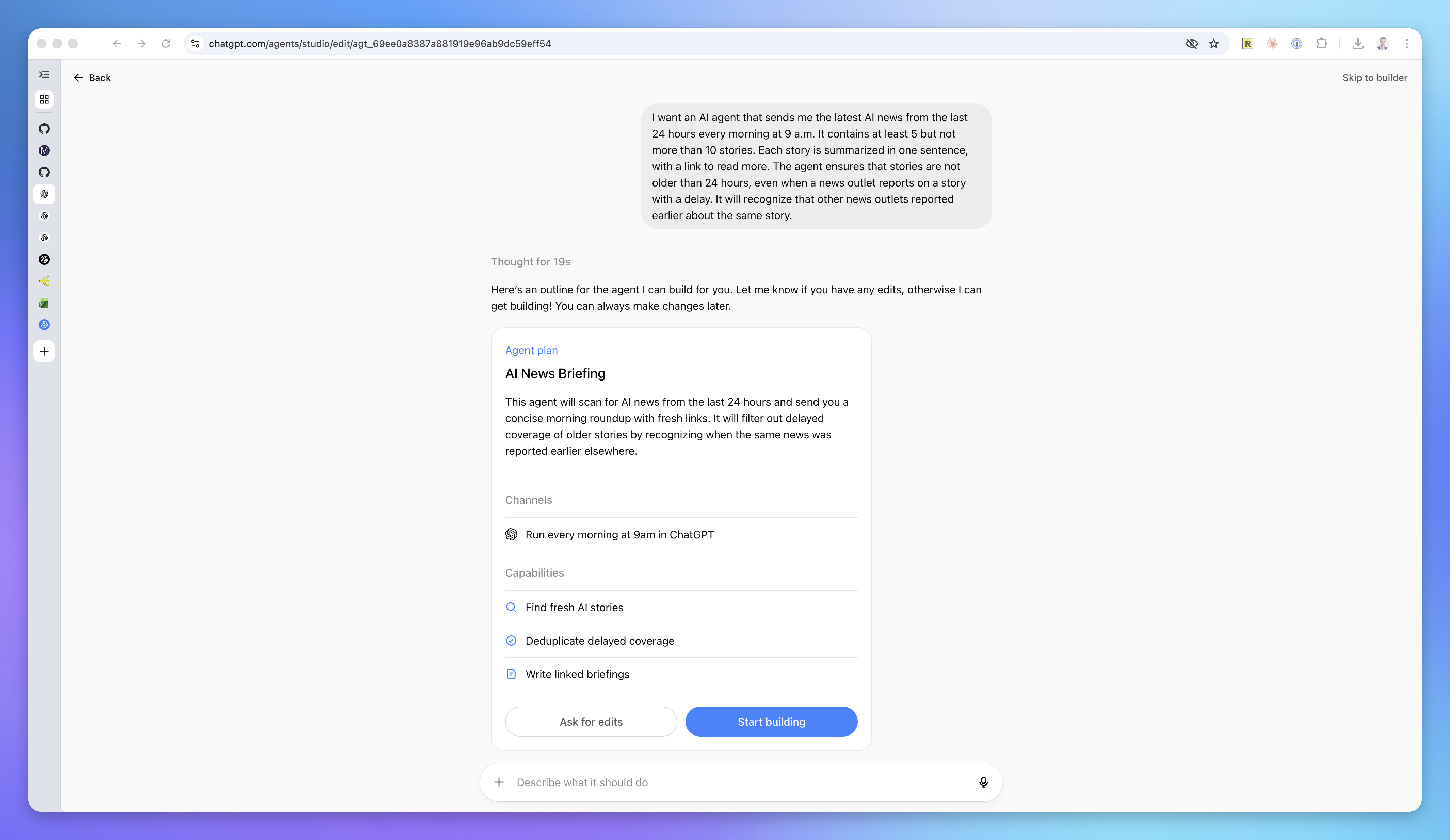View site information icon in address bar

click(196, 44)
